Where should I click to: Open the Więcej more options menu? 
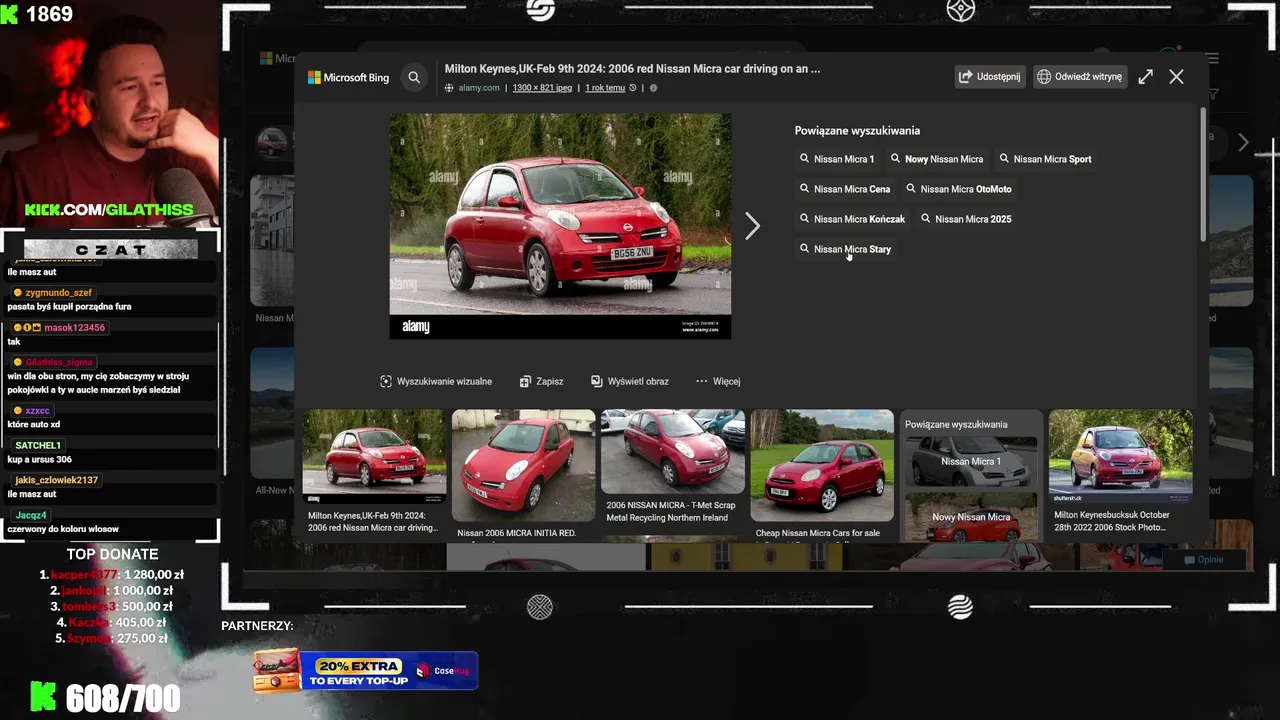pos(718,381)
